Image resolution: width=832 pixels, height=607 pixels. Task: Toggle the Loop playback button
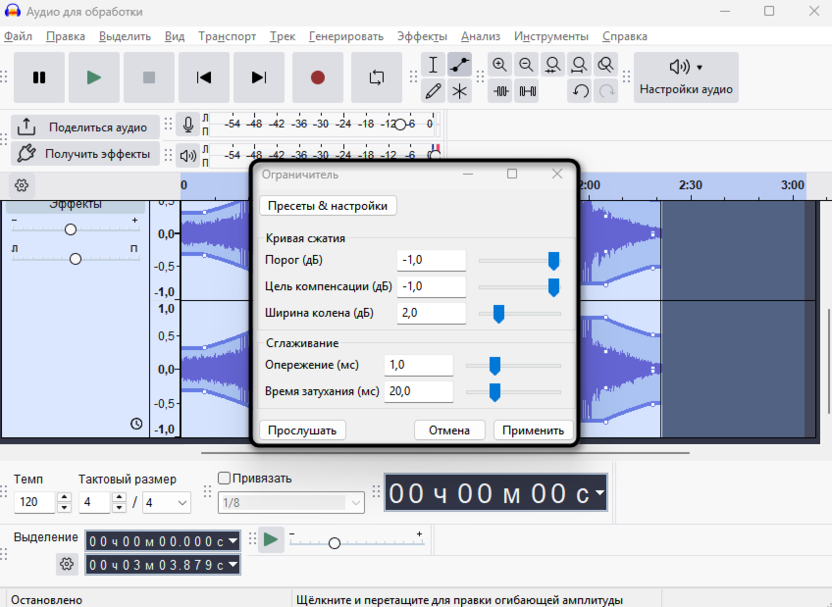(376, 78)
